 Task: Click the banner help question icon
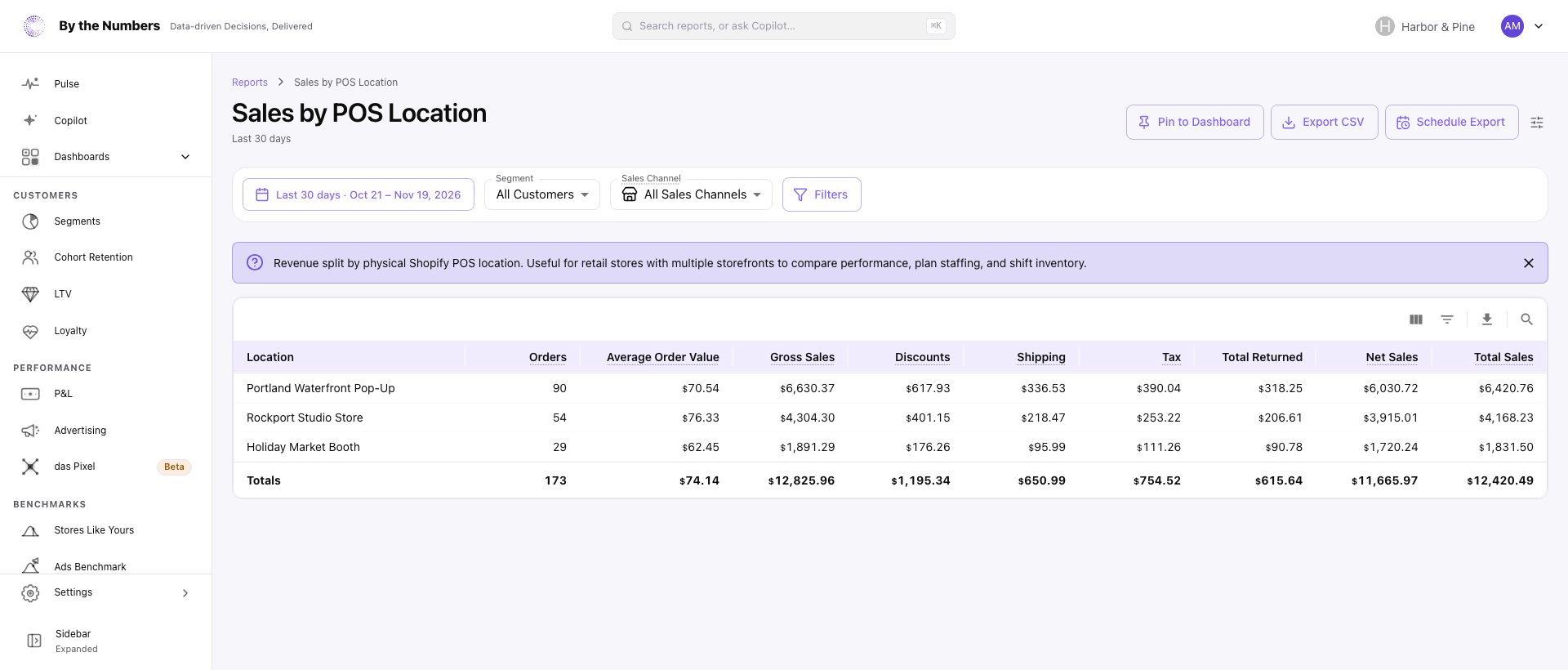click(255, 262)
